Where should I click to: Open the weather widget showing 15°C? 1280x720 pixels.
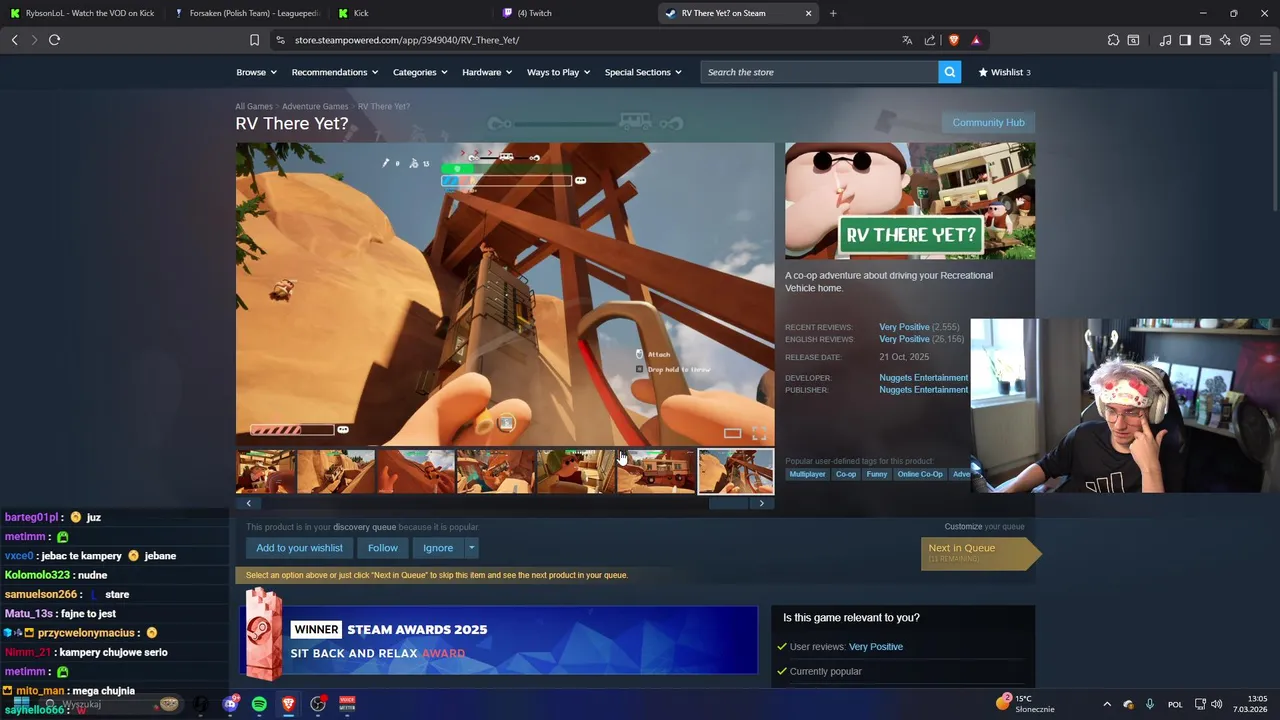[x=1025, y=703]
